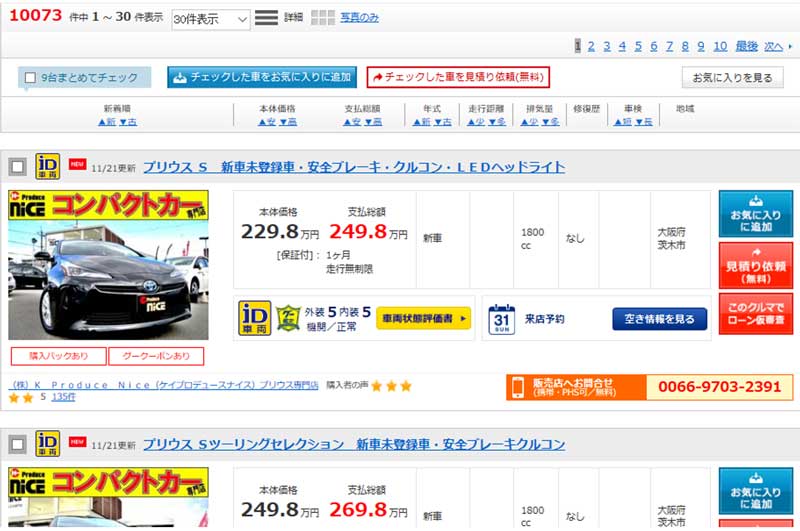The width and height of the screenshot is (800, 531).
Task: Sort 本体価格 from cheapest
Action: point(267,122)
